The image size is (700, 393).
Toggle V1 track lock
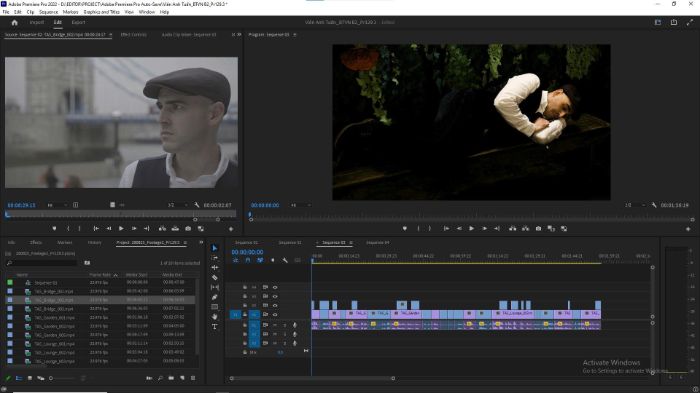(245, 315)
